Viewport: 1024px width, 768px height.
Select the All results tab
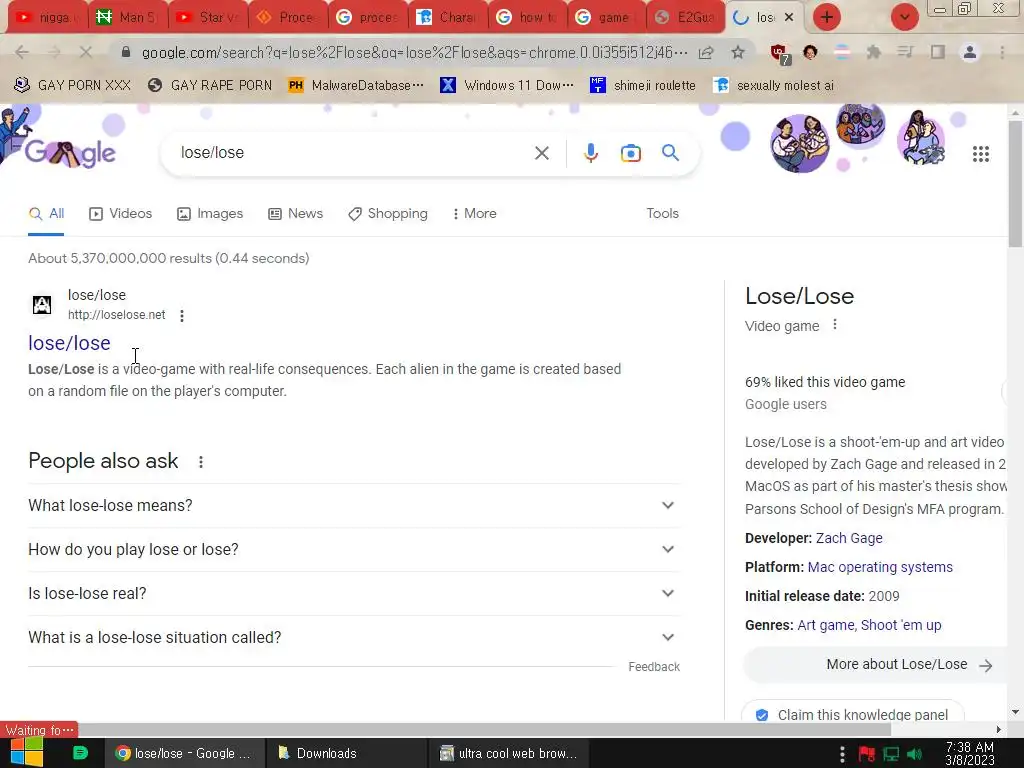[46, 214]
